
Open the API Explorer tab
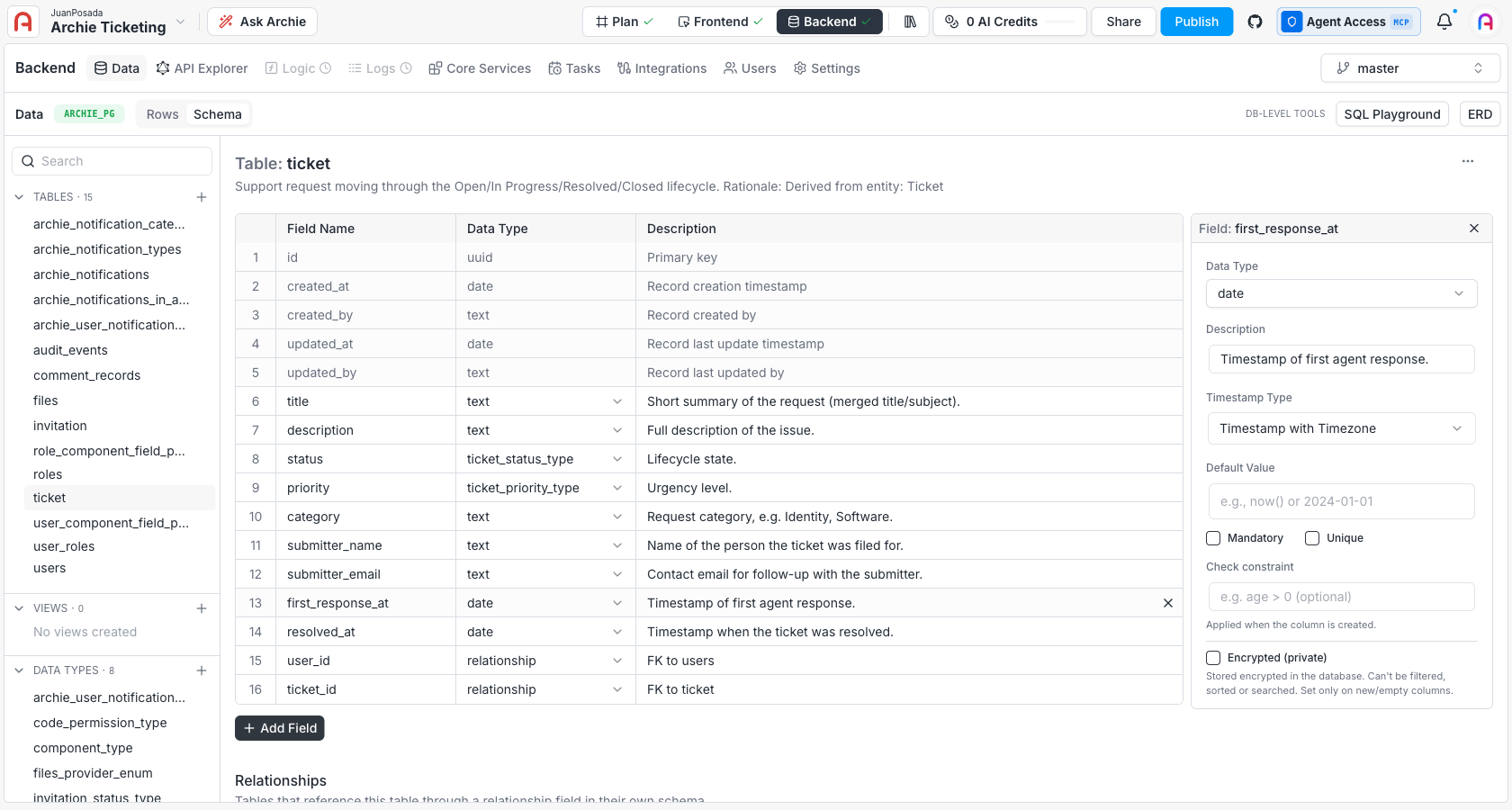202,68
